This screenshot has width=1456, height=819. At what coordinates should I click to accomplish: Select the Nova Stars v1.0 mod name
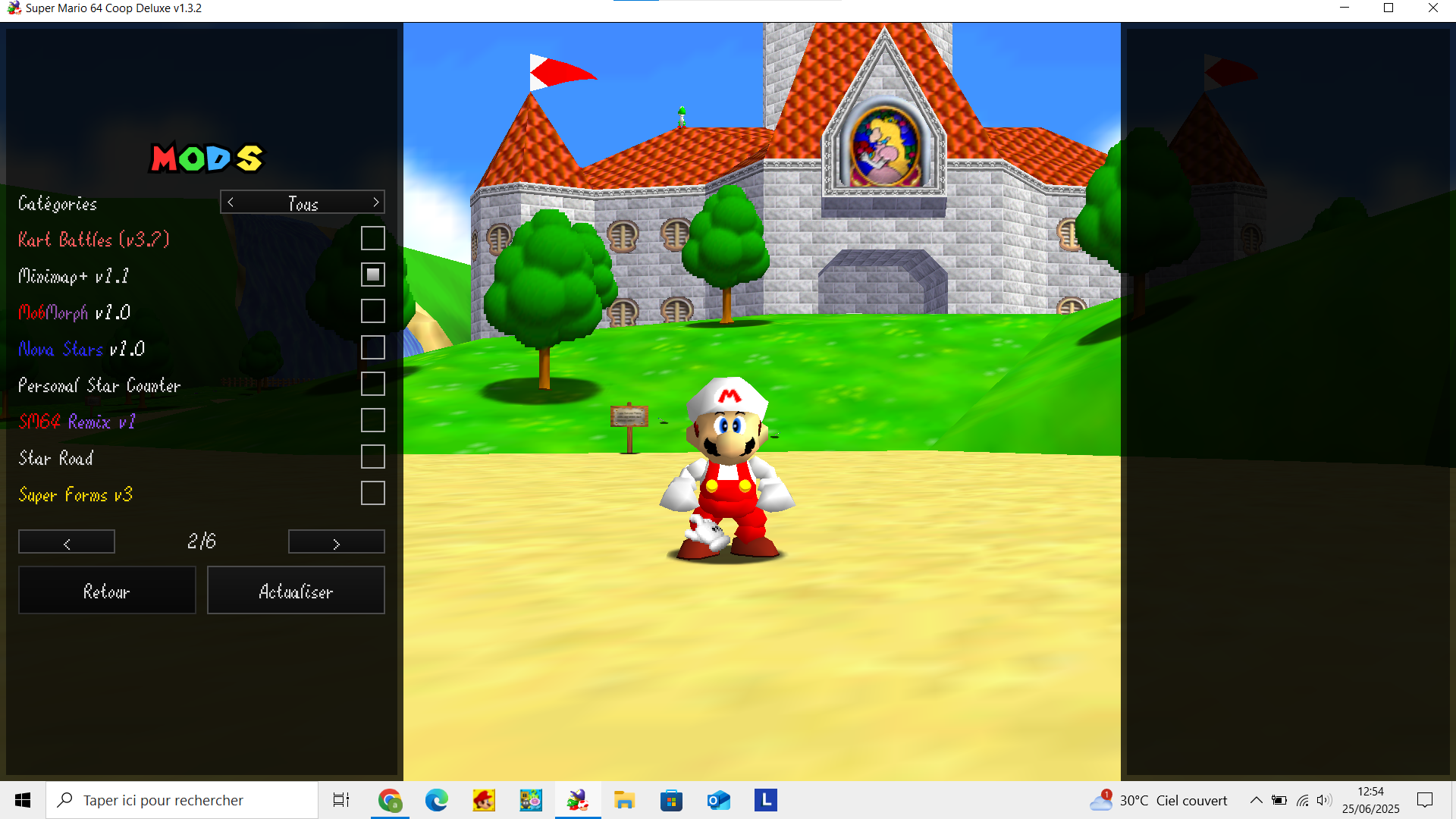point(81,349)
